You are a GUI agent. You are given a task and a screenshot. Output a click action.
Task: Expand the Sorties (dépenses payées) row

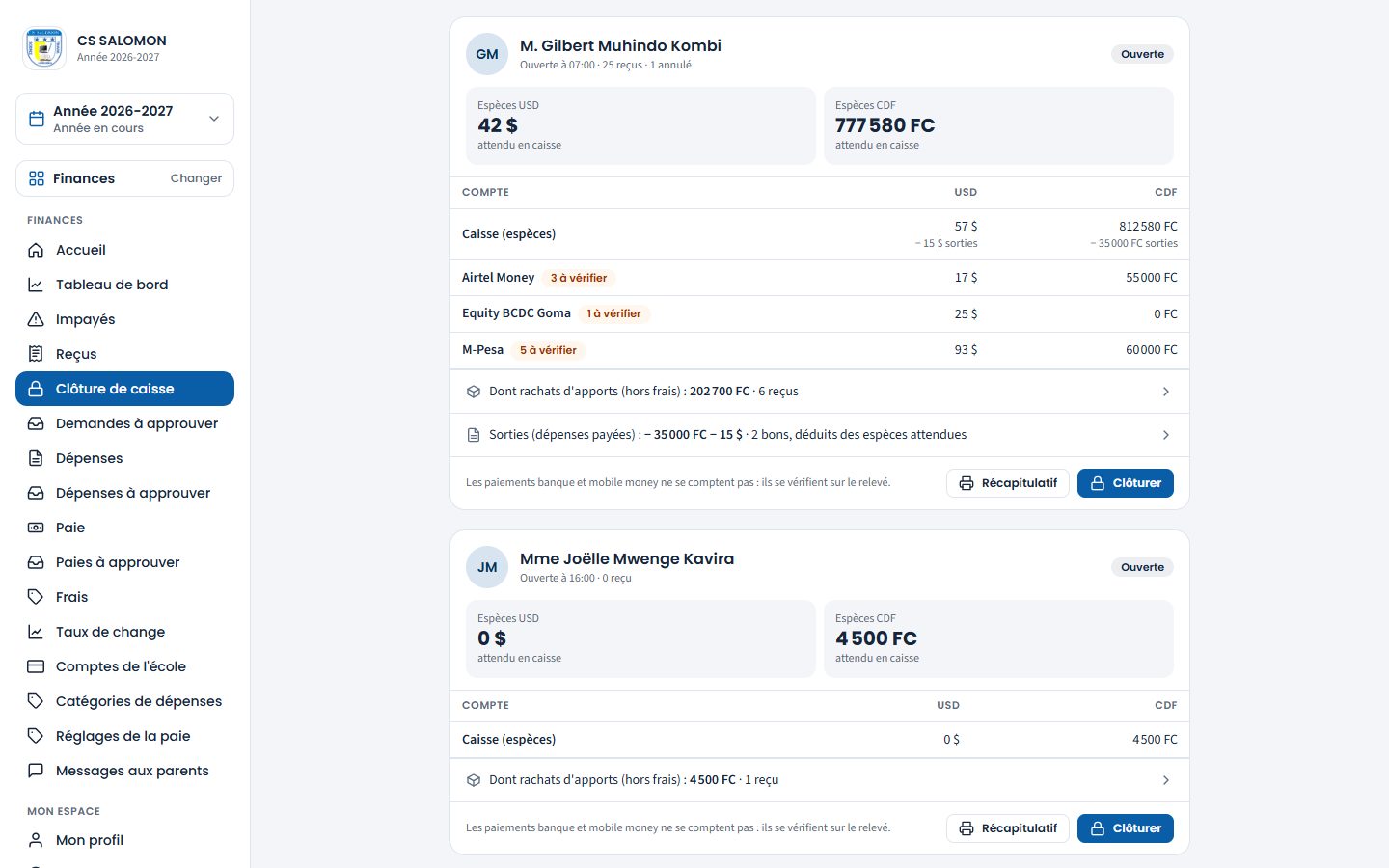coord(820,435)
